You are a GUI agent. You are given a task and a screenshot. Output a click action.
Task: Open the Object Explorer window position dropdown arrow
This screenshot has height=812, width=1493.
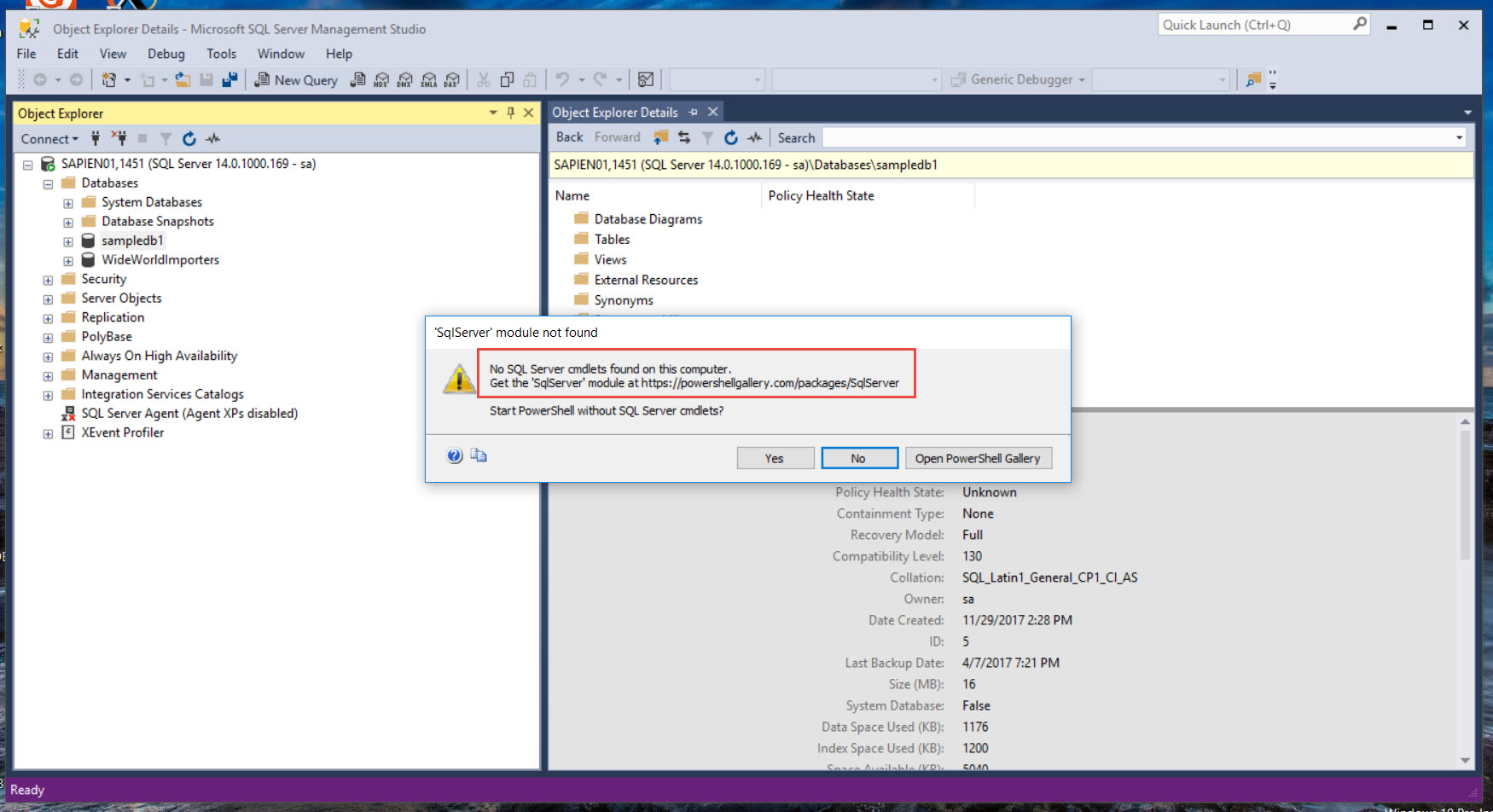(x=493, y=113)
